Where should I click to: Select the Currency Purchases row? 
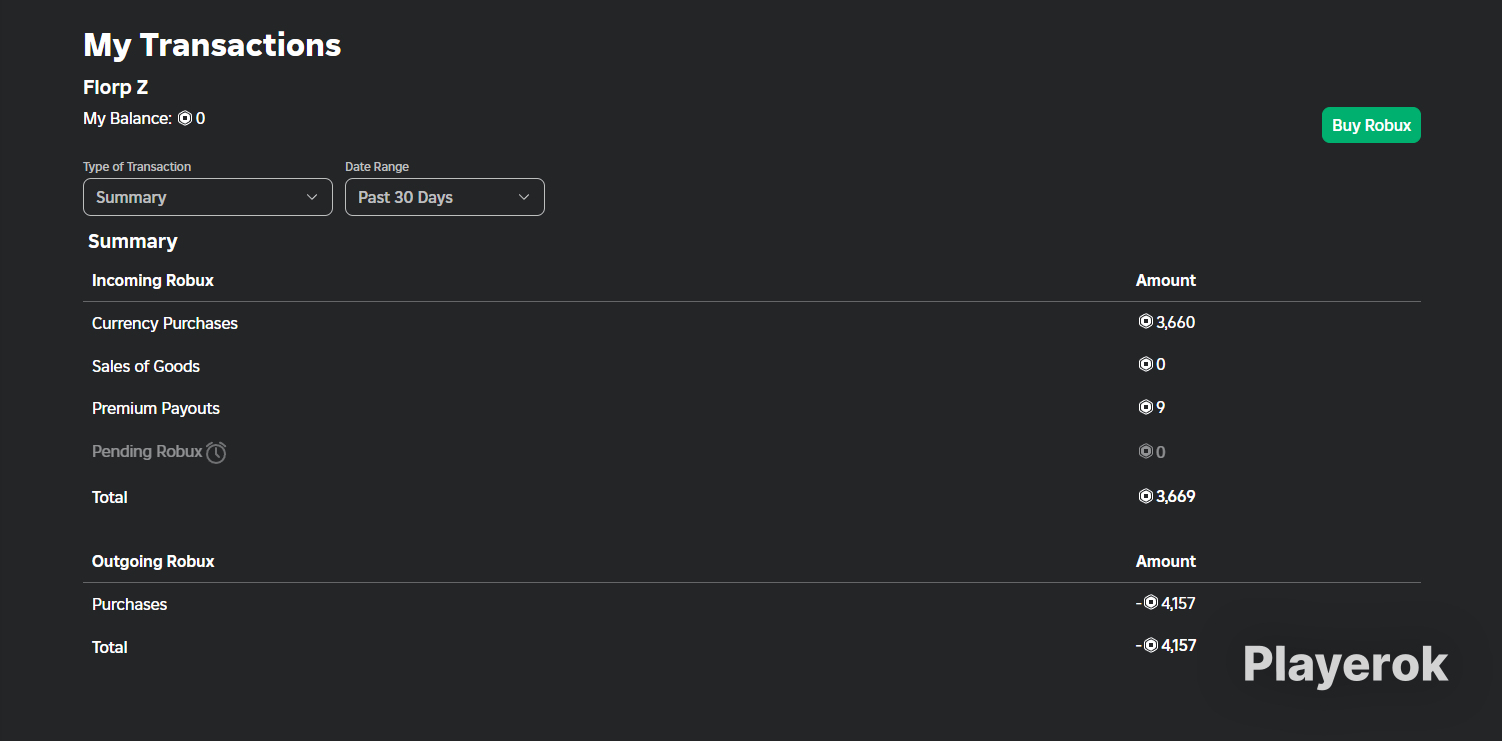752,323
